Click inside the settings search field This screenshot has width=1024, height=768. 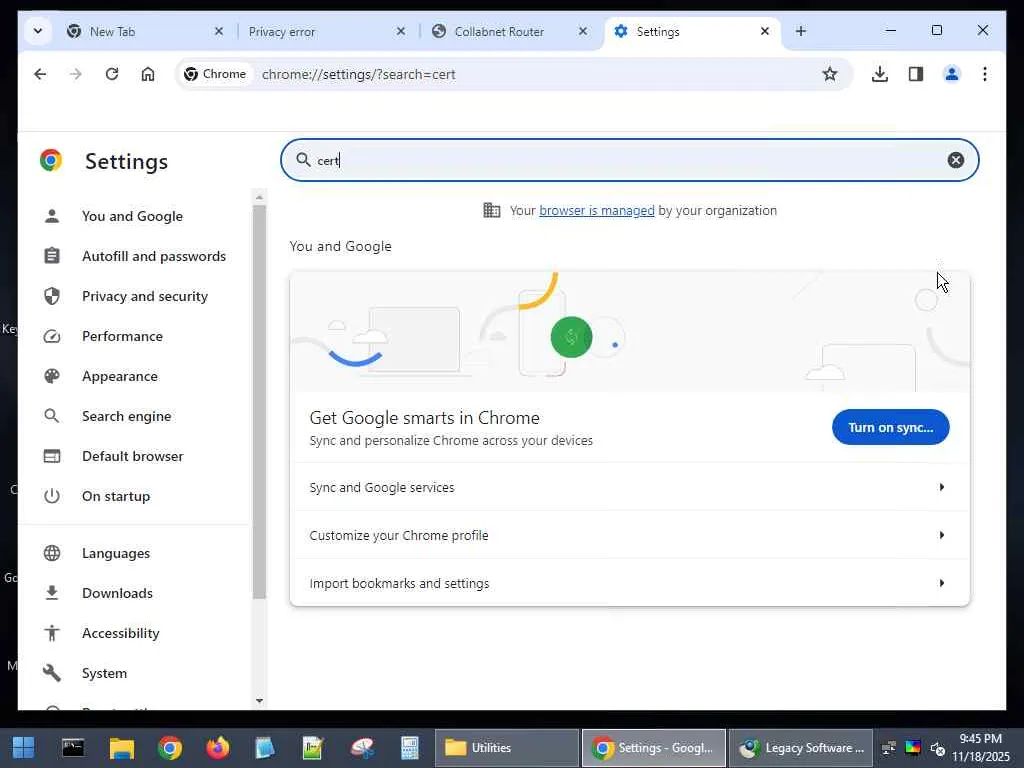click(x=629, y=160)
